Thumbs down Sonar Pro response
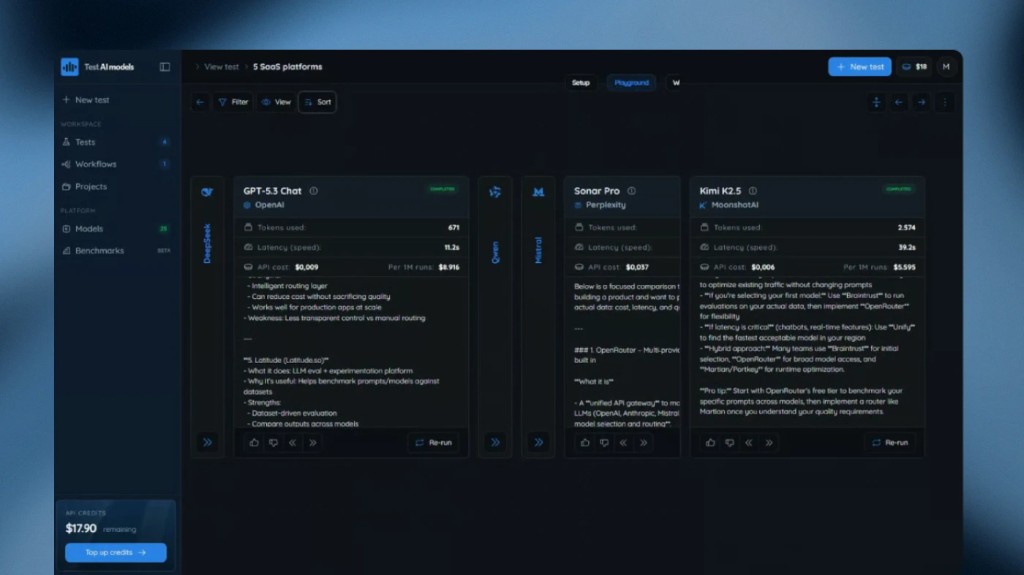 (605, 442)
